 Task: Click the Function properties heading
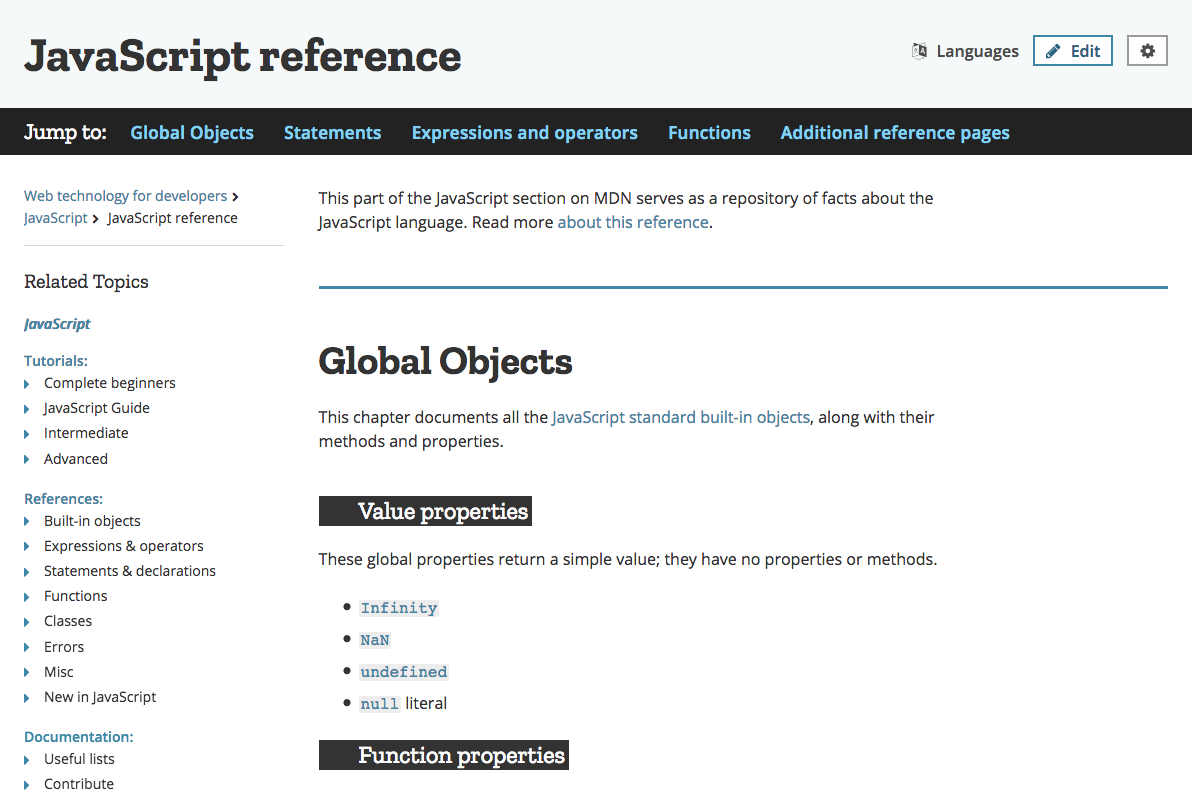click(444, 755)
